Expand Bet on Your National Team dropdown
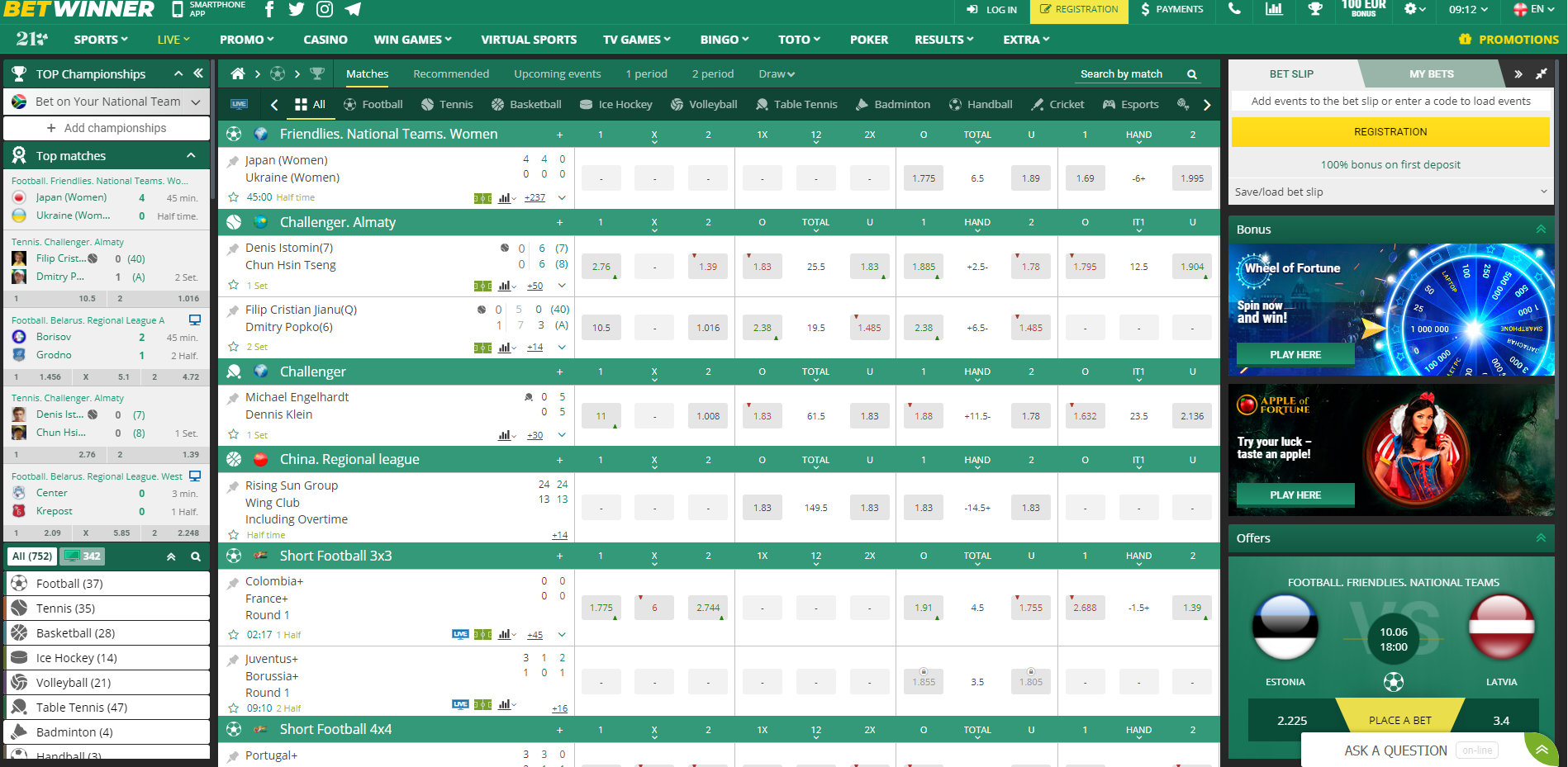 107,102
